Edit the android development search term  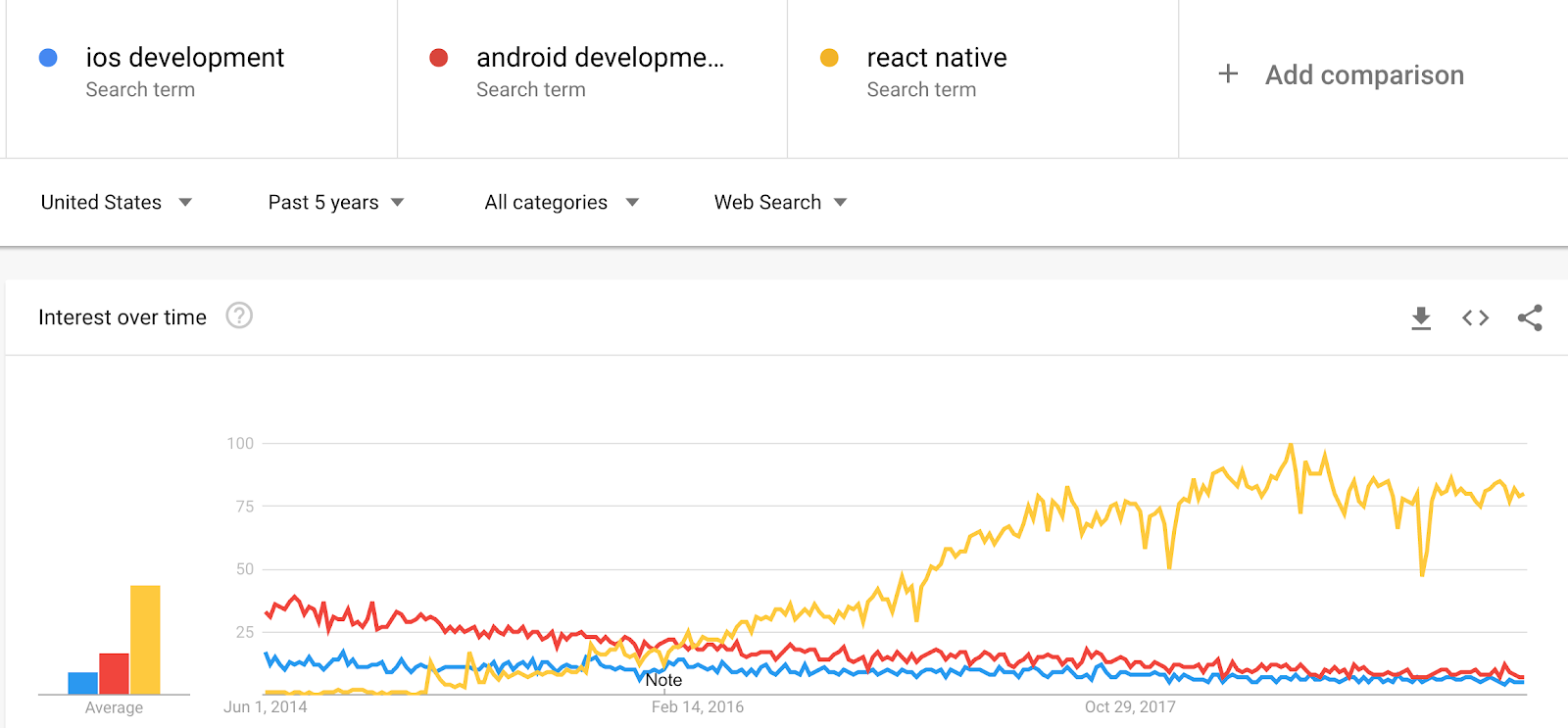pos(600,58)
